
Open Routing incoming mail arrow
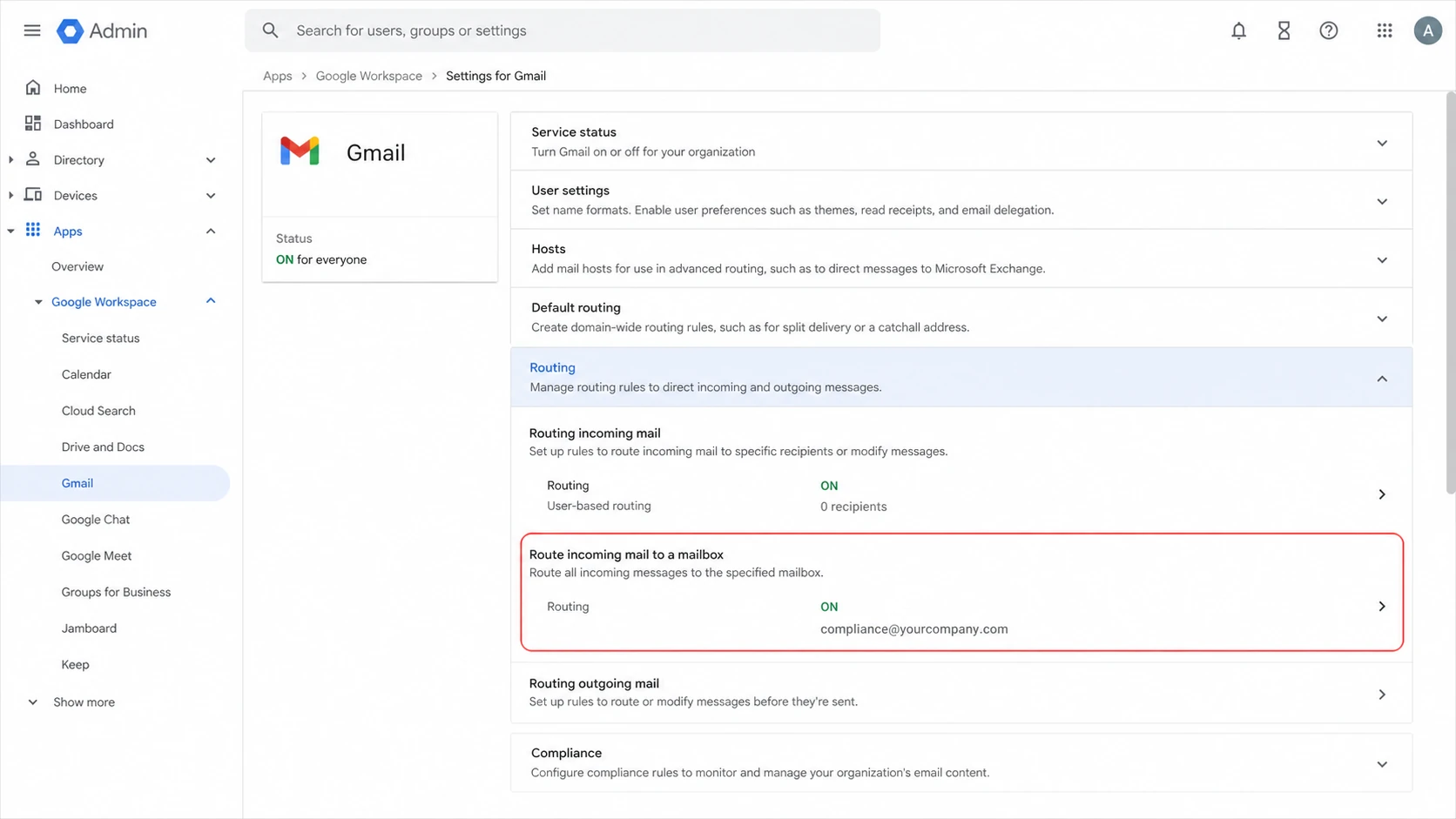1382,494
